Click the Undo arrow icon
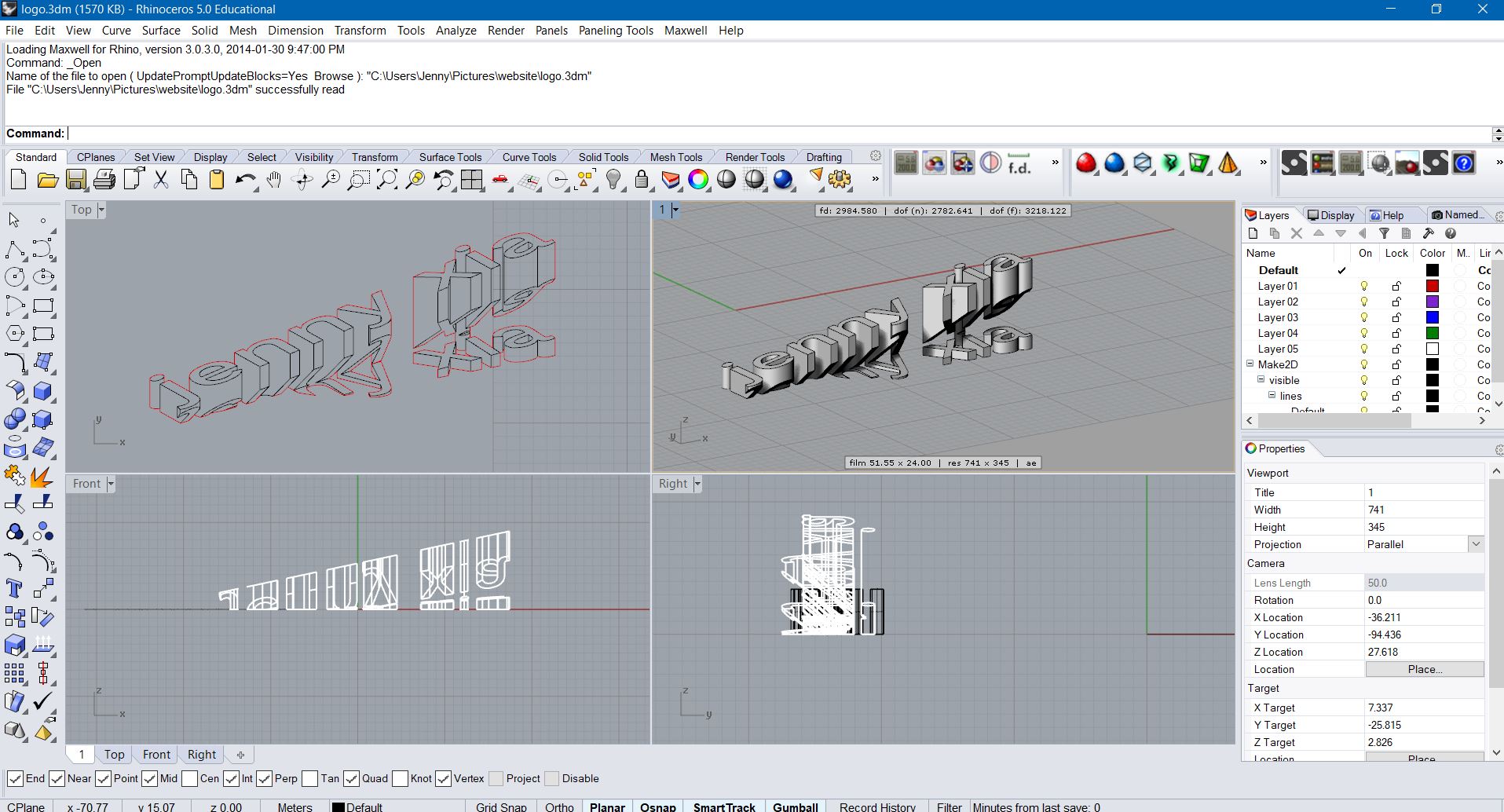Viewport: 1504px width, 812px height. tap(245, 180)
